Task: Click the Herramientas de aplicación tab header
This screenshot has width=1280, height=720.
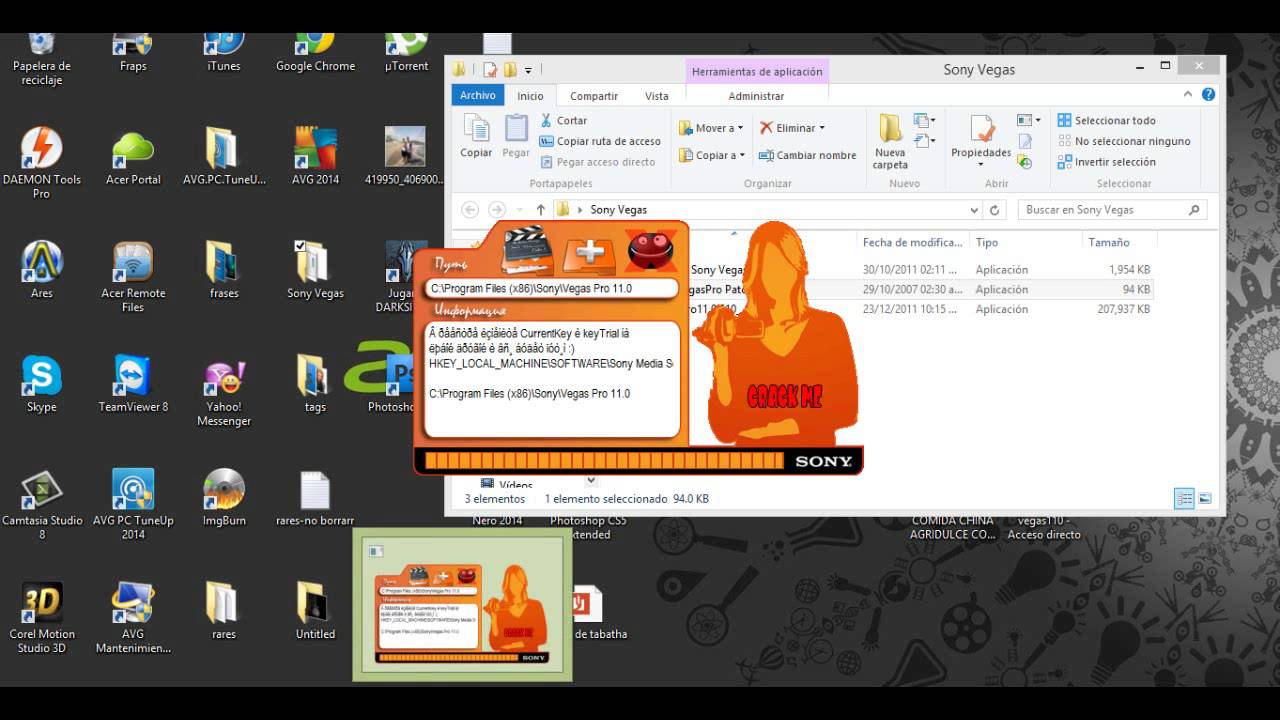Action: pos(757,71)
